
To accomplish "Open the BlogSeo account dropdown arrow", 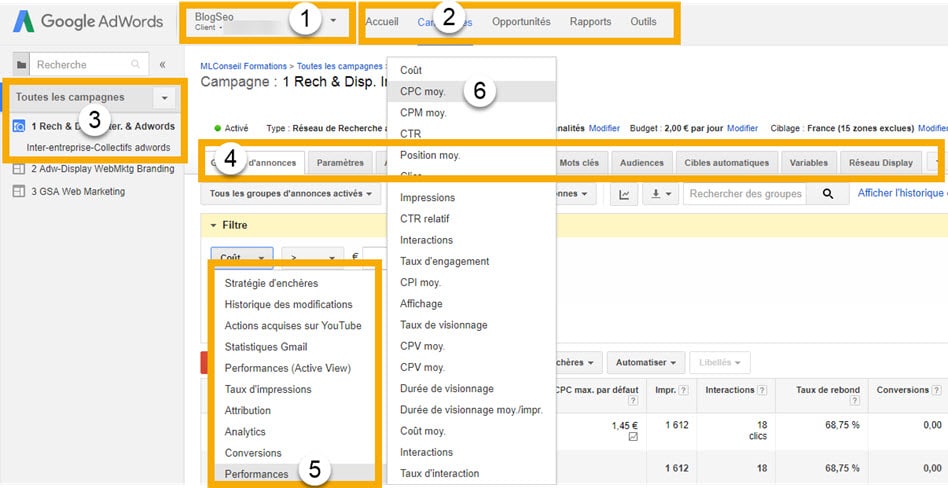I will 334,21.
